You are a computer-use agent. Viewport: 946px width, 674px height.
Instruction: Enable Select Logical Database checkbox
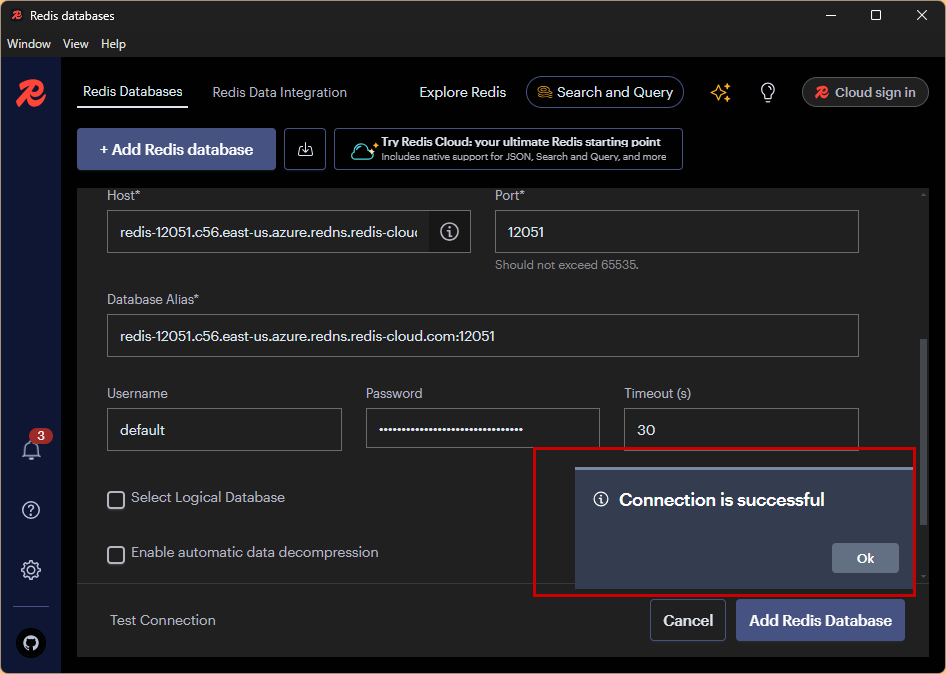[116, 500]
